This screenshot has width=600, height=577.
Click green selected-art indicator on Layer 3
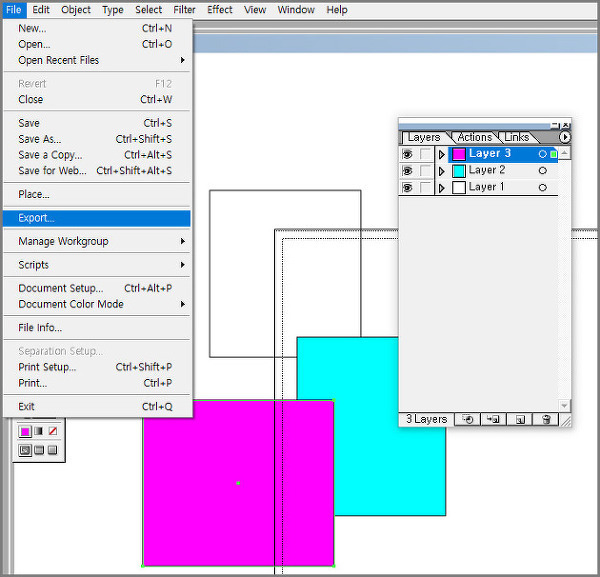553,154
